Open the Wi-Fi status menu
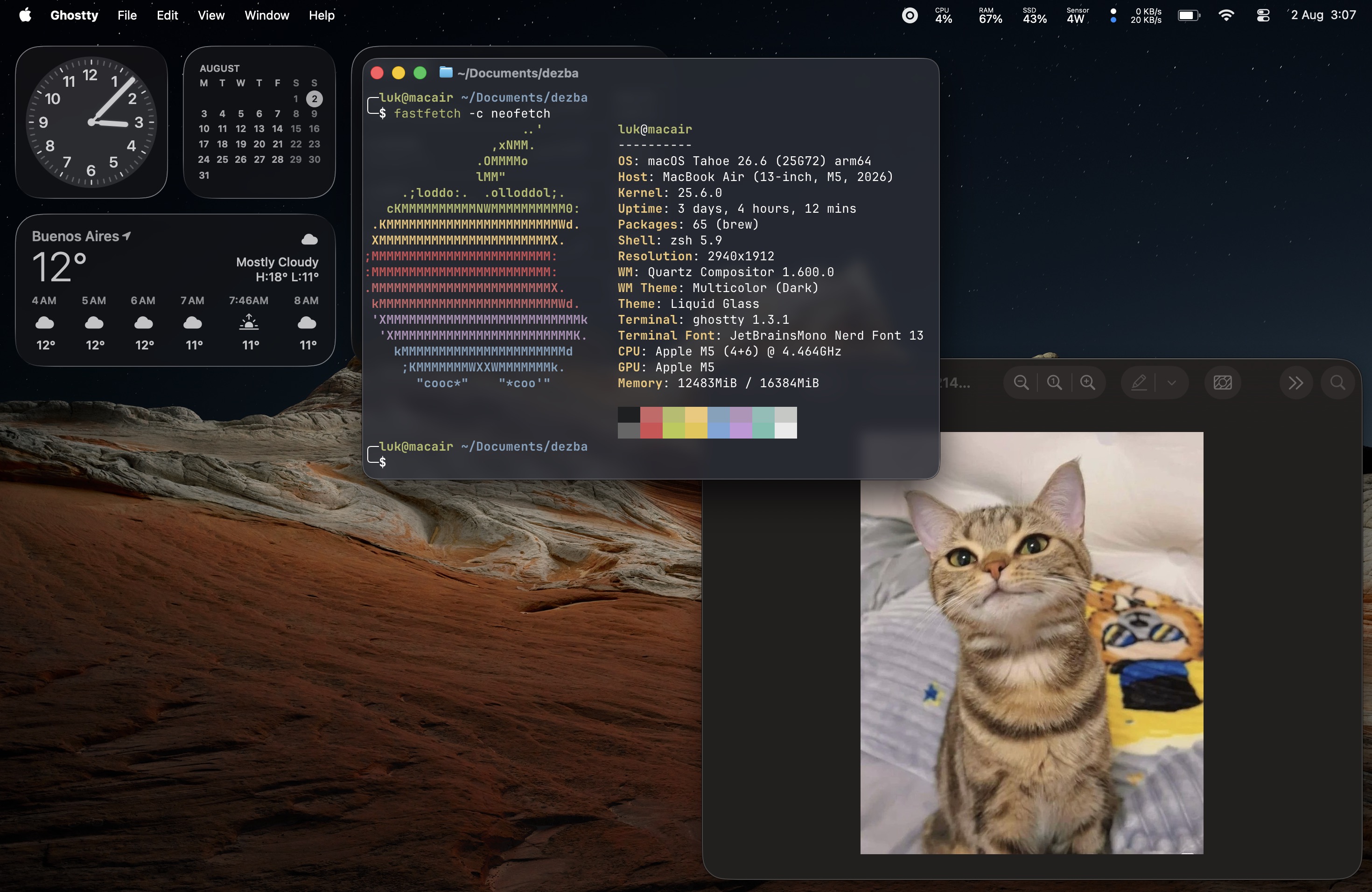This screenshot has height=892, width=1372. pyautogui.click(x=1226, y=15)
